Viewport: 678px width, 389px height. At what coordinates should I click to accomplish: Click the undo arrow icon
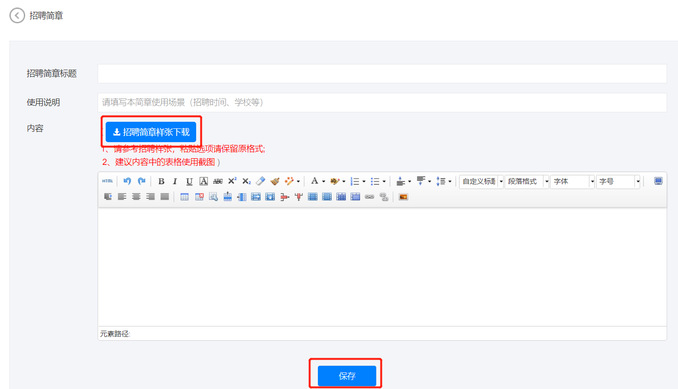(127, 181)
